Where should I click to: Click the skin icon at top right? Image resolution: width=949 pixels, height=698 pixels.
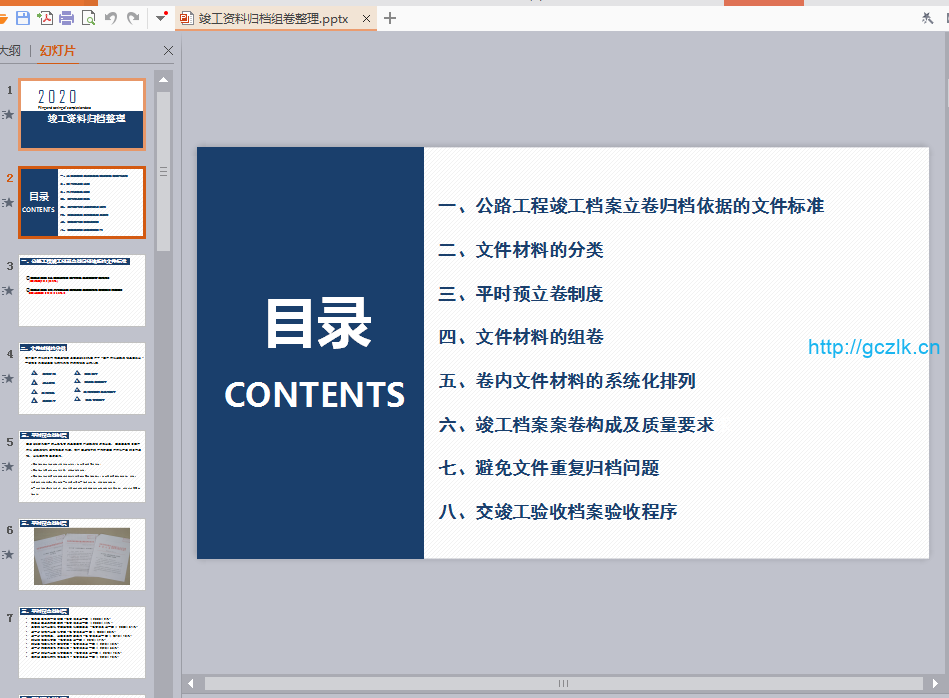[926, 18]
